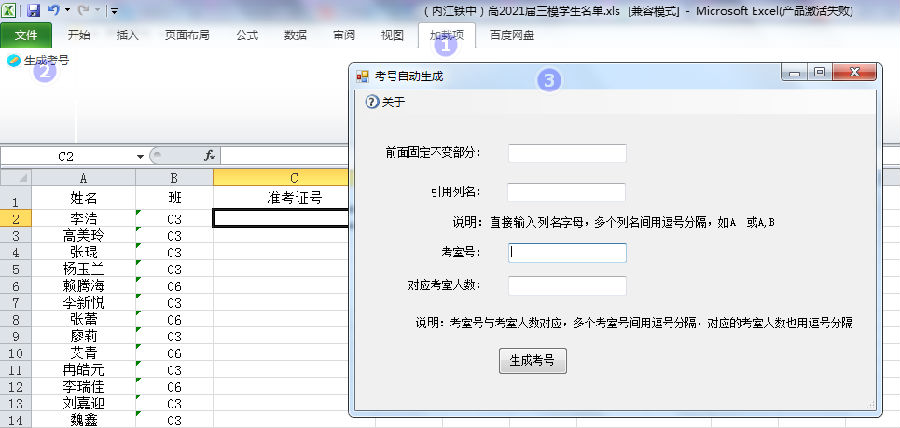Click the Select All corner triangle of sheet
900x428 pixels.
pos(16,177)
